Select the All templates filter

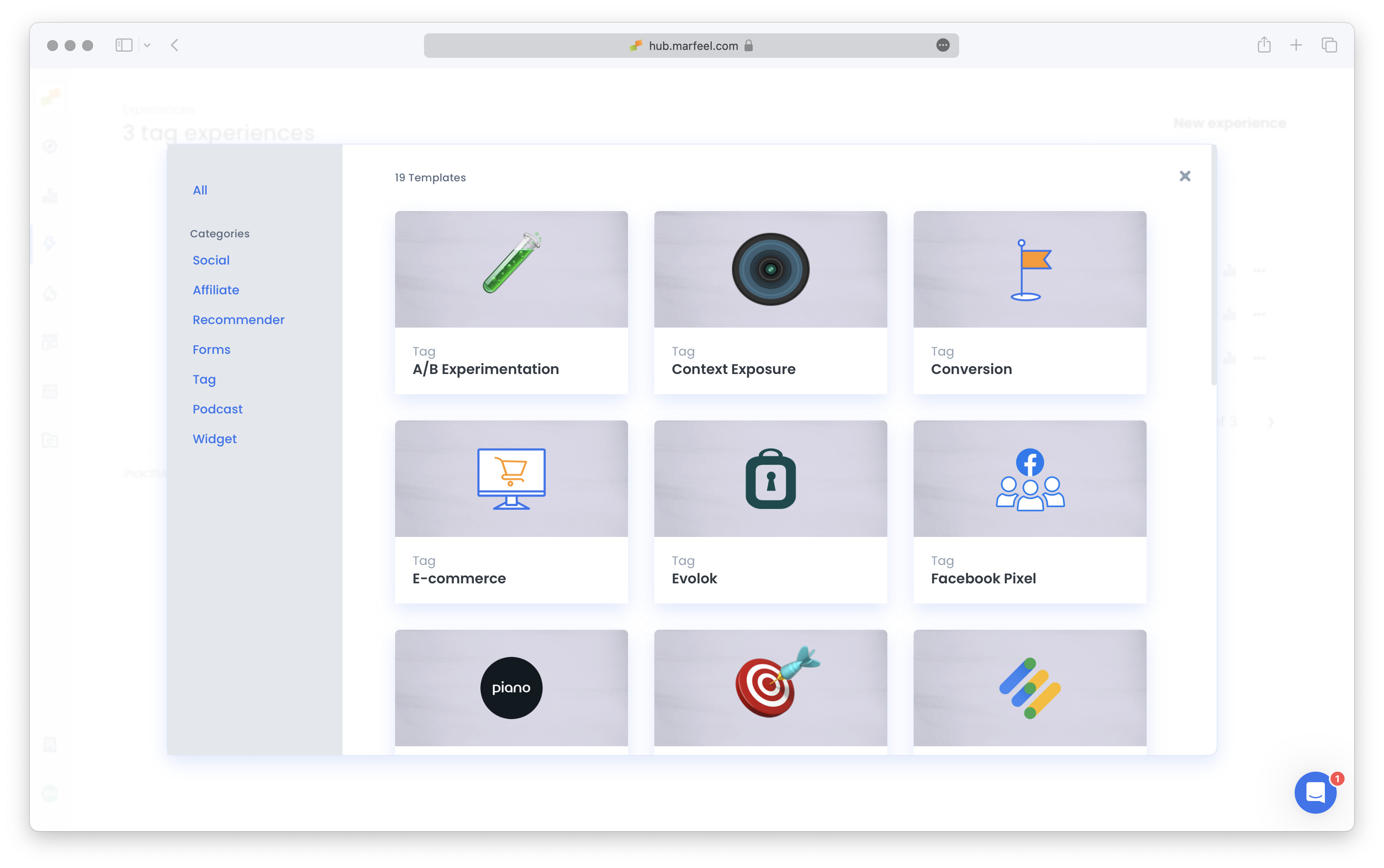tap(200, 190)
